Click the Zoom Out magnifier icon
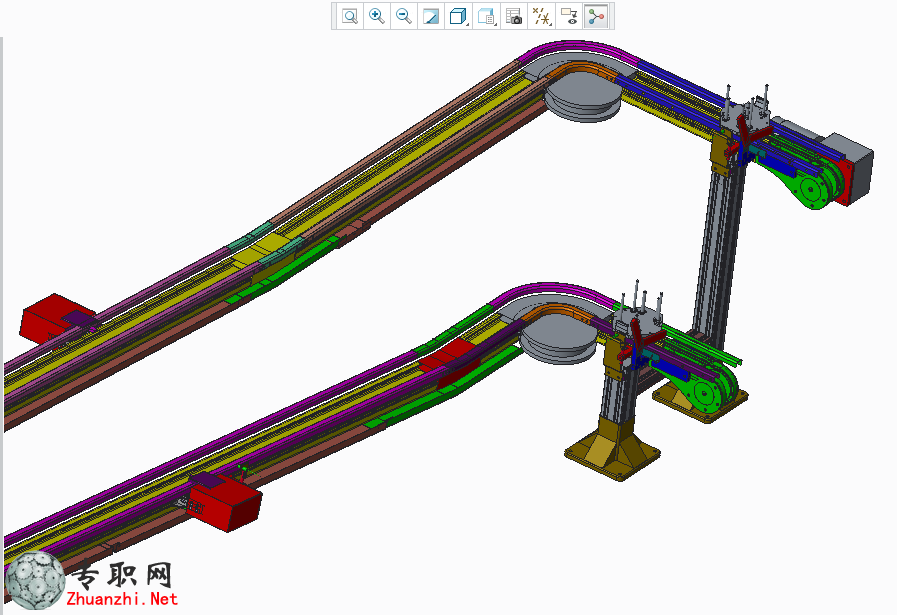Screen dimensions: 897x615 point(404,16)
